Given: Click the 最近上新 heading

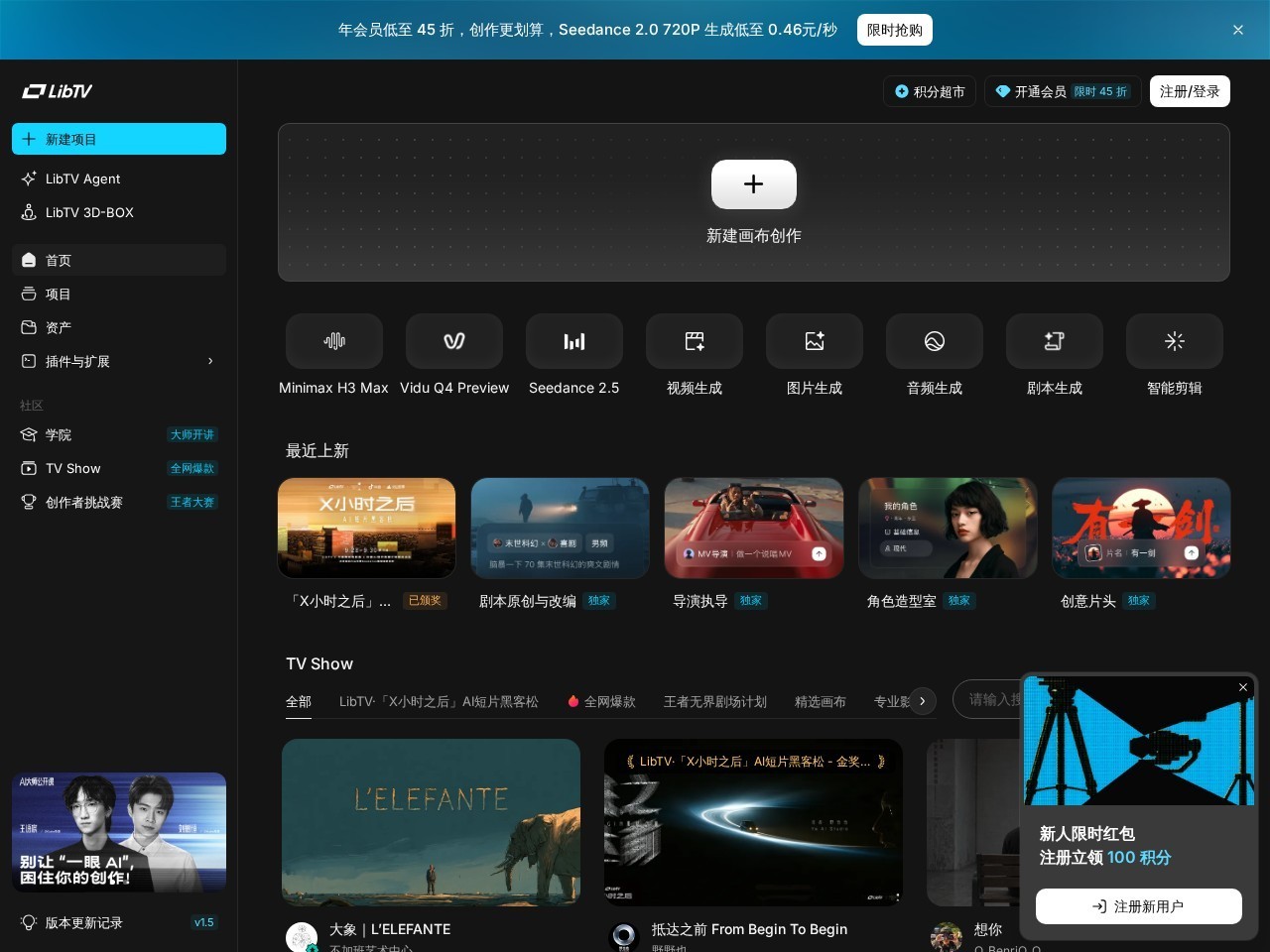Looking at the screenshot, I should click(317, 451).
